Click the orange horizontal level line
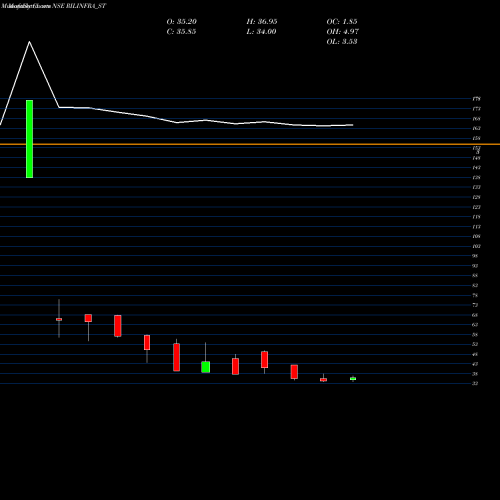 [x=250, y=144]
